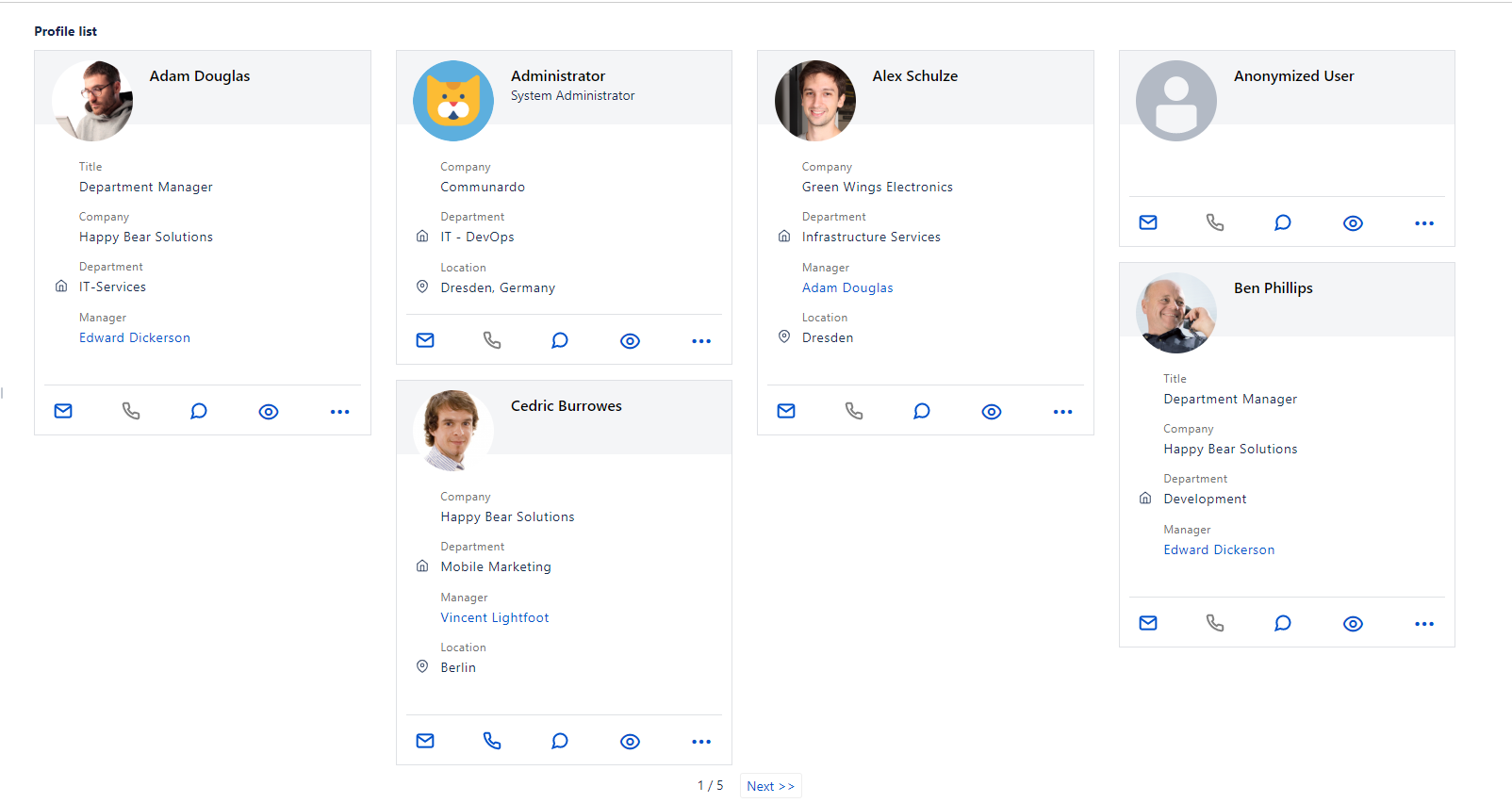Screen dimensions: 1512x803
Task: Go to the Next page of profiles
Action: click(770, 786)
